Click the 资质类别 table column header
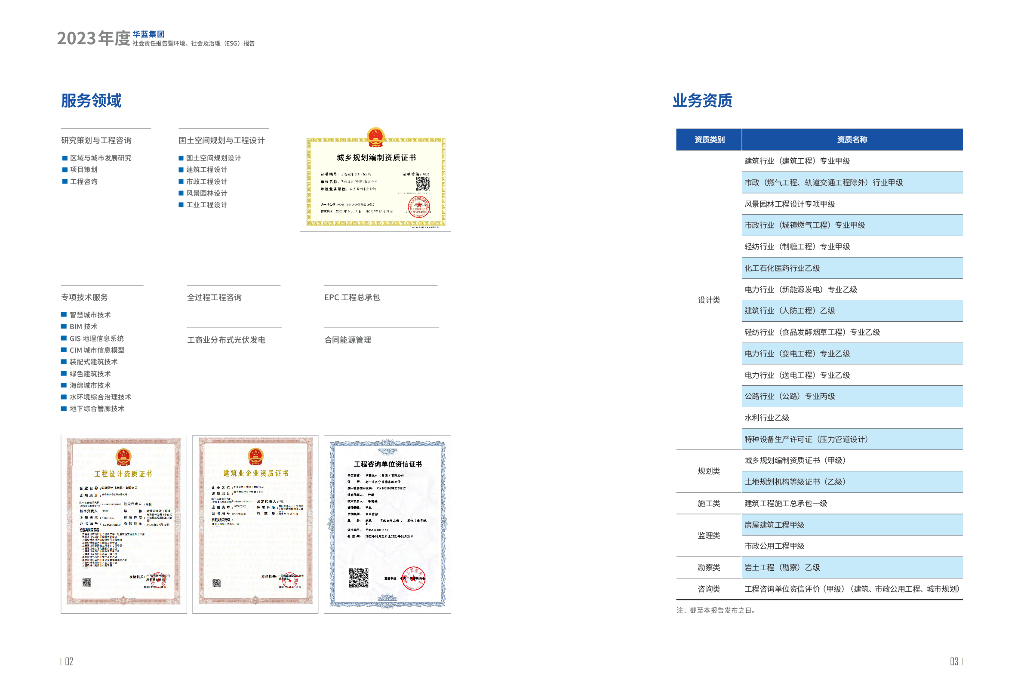 pyautogui.click(x=708, y=140)
